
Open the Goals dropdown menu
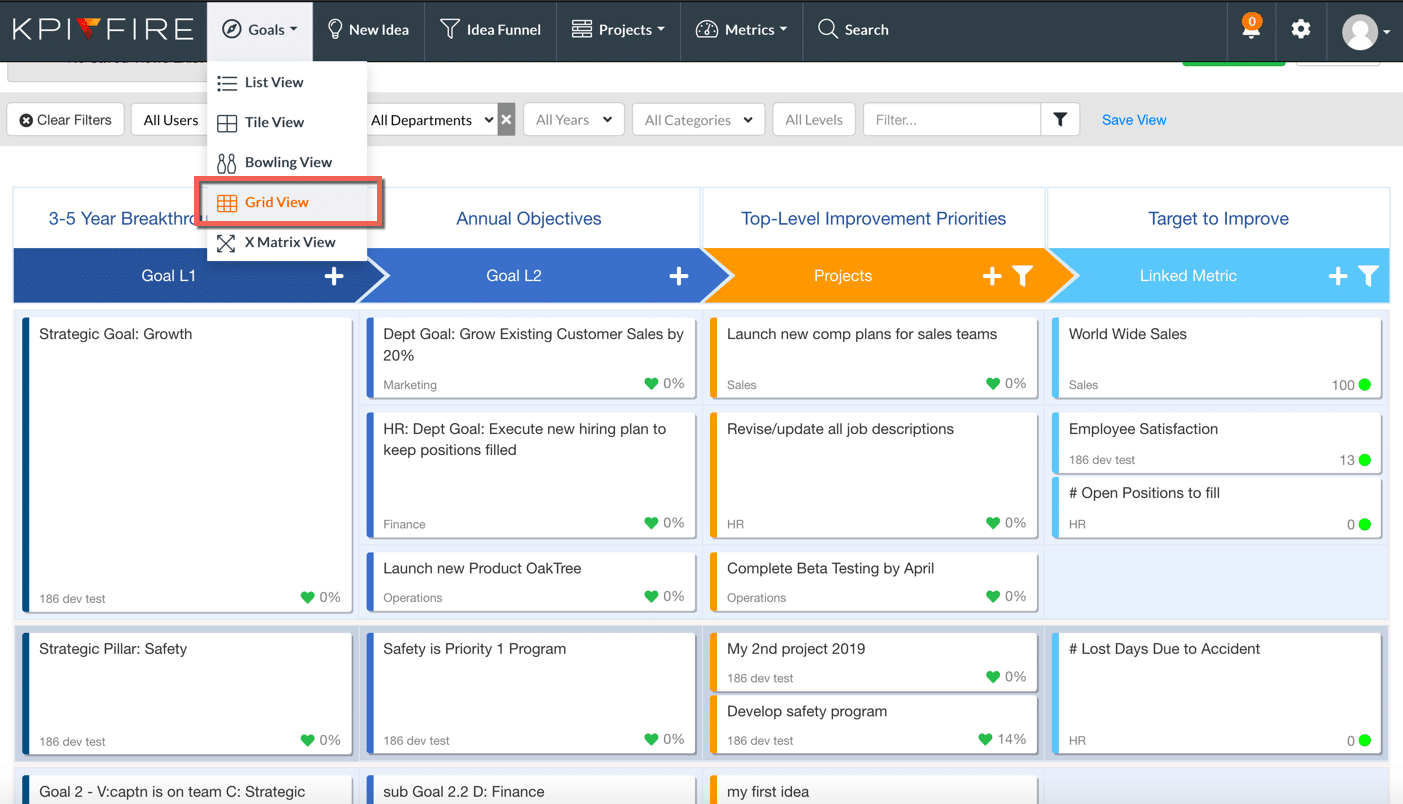tap(260, 30)
